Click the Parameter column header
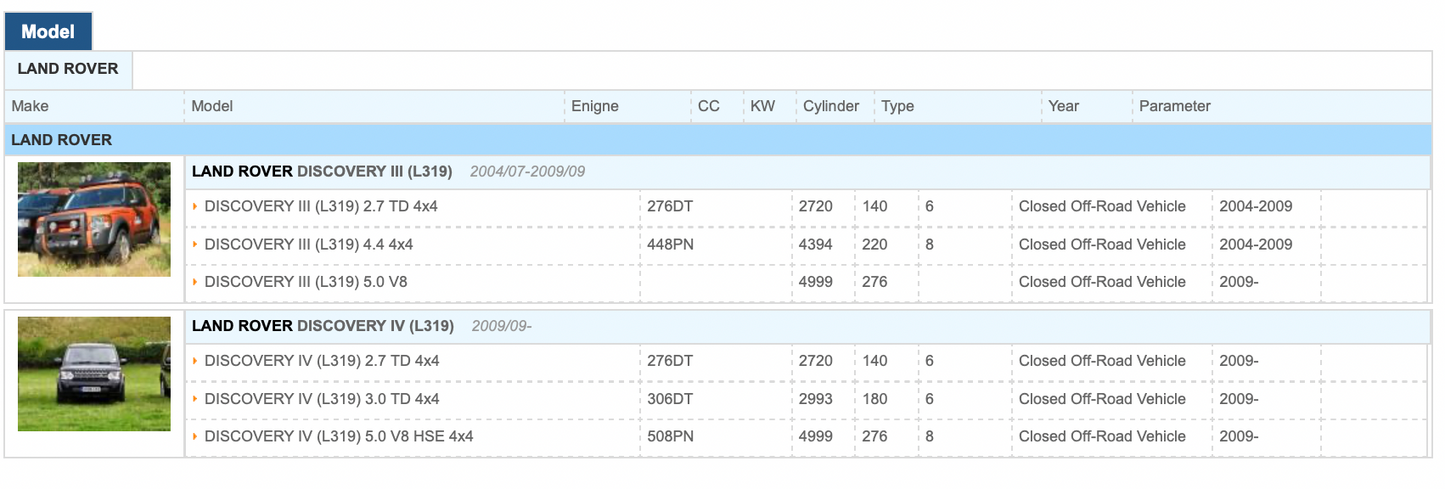Viewport: 1445px width, 489px height. 1174,106
